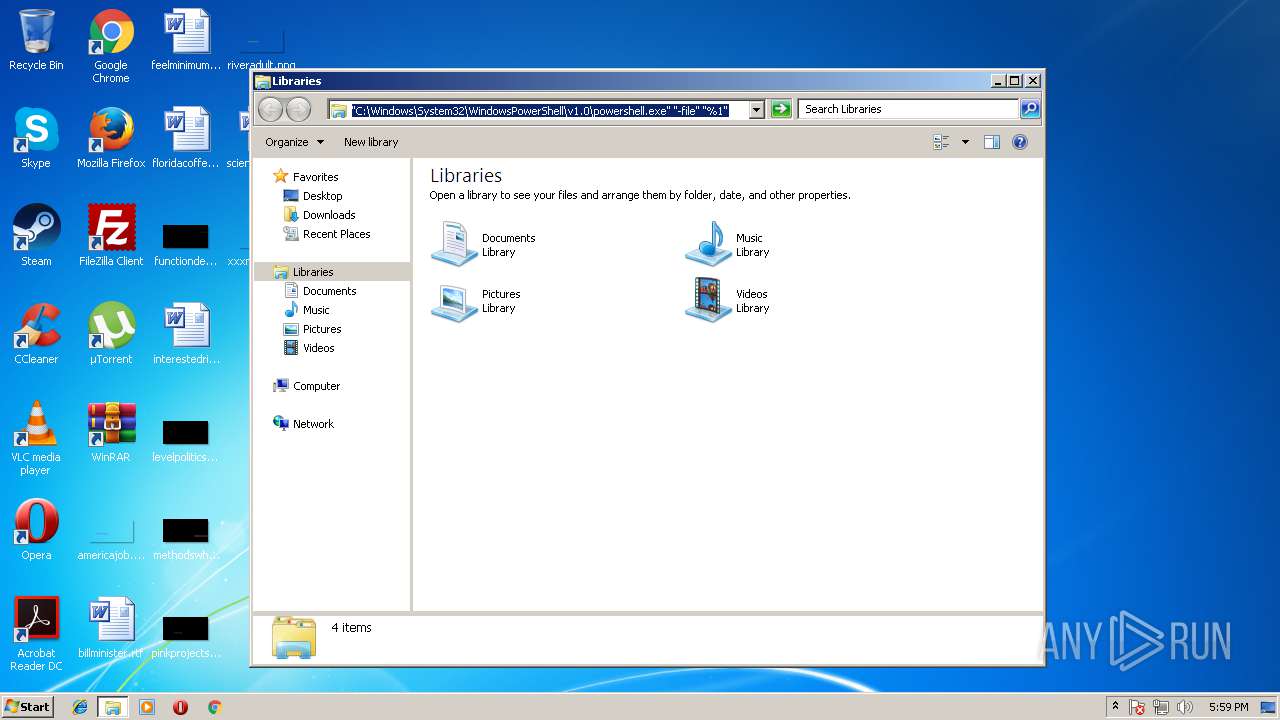Open Action Center flag tray icon

[1138, 707]
